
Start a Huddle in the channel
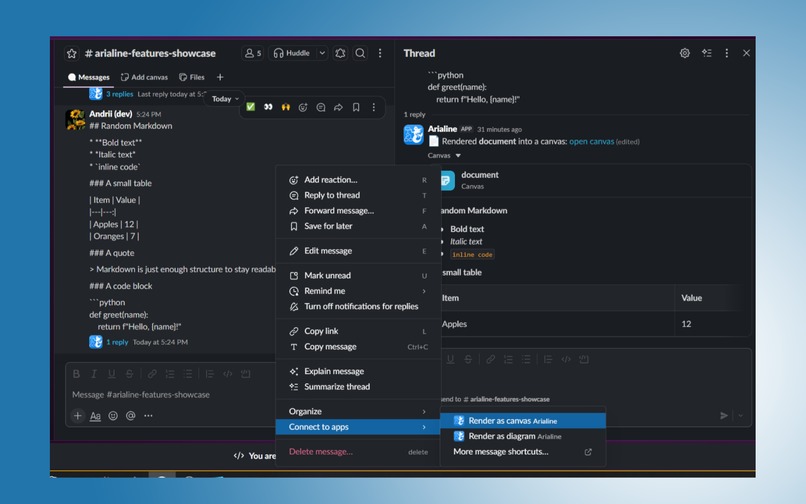pos(291,53)
